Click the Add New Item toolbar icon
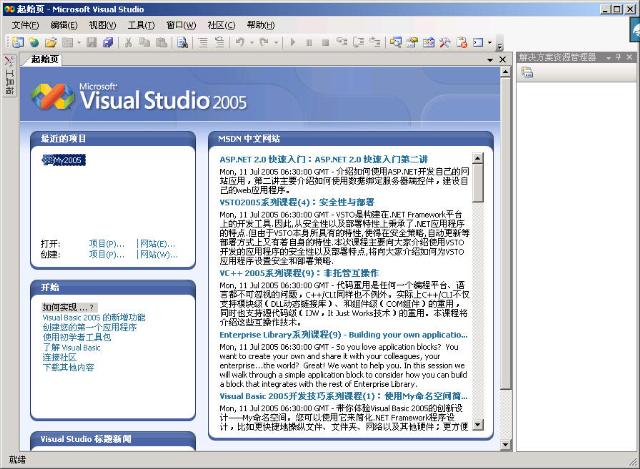This screenshot has height=469, width=640. coord(67,42)
